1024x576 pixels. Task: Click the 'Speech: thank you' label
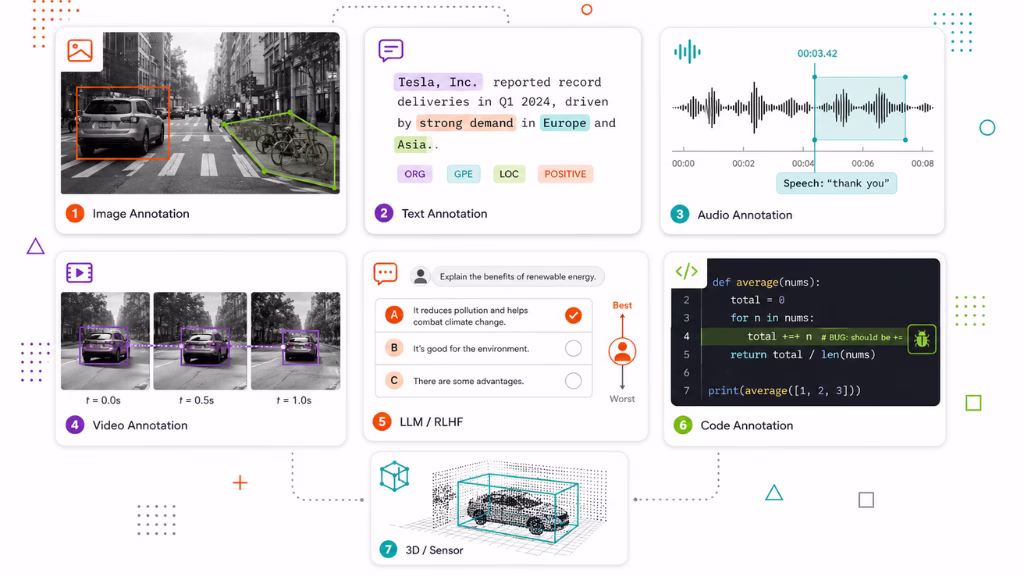836,184
